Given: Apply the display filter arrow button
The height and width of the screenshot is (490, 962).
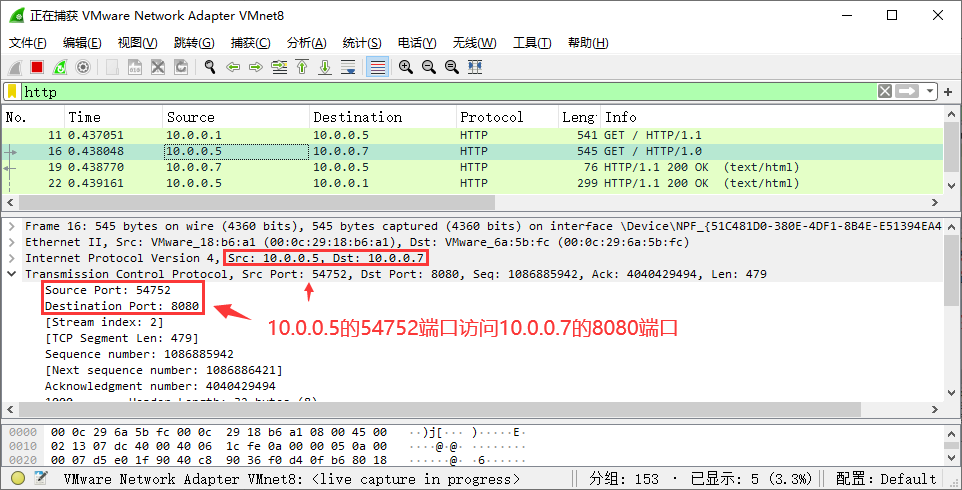Looking at the screenshot, I should (907, 91).
